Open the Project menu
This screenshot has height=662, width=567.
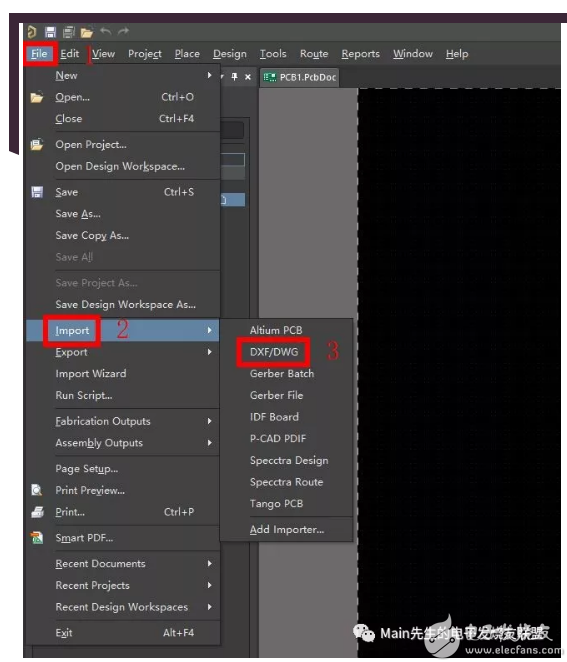pos(145,54)
